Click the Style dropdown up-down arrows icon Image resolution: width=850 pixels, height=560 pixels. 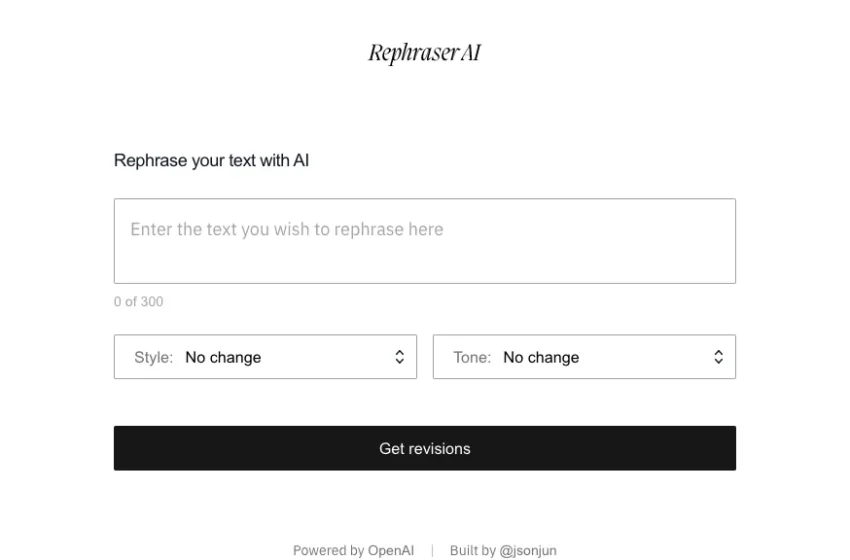pyautogui.click(x=400, y=357)
